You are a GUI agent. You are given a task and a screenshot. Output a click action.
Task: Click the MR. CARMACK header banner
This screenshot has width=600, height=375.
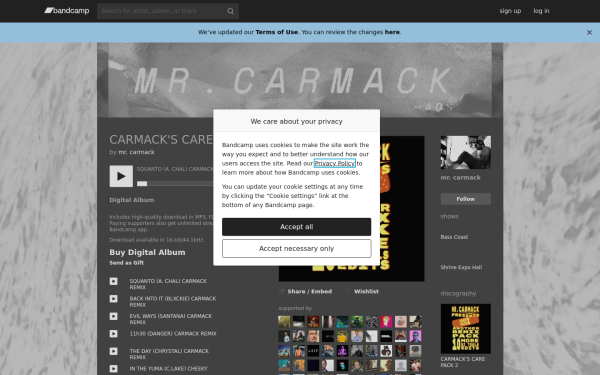point(300,80)
